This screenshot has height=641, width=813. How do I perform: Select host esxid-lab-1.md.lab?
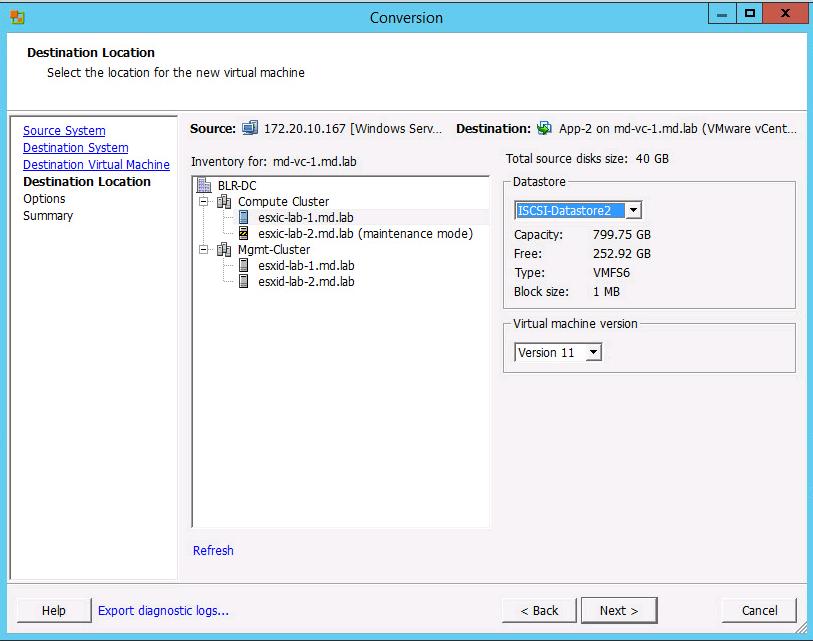pyautogui.click(x=306, y=266)
